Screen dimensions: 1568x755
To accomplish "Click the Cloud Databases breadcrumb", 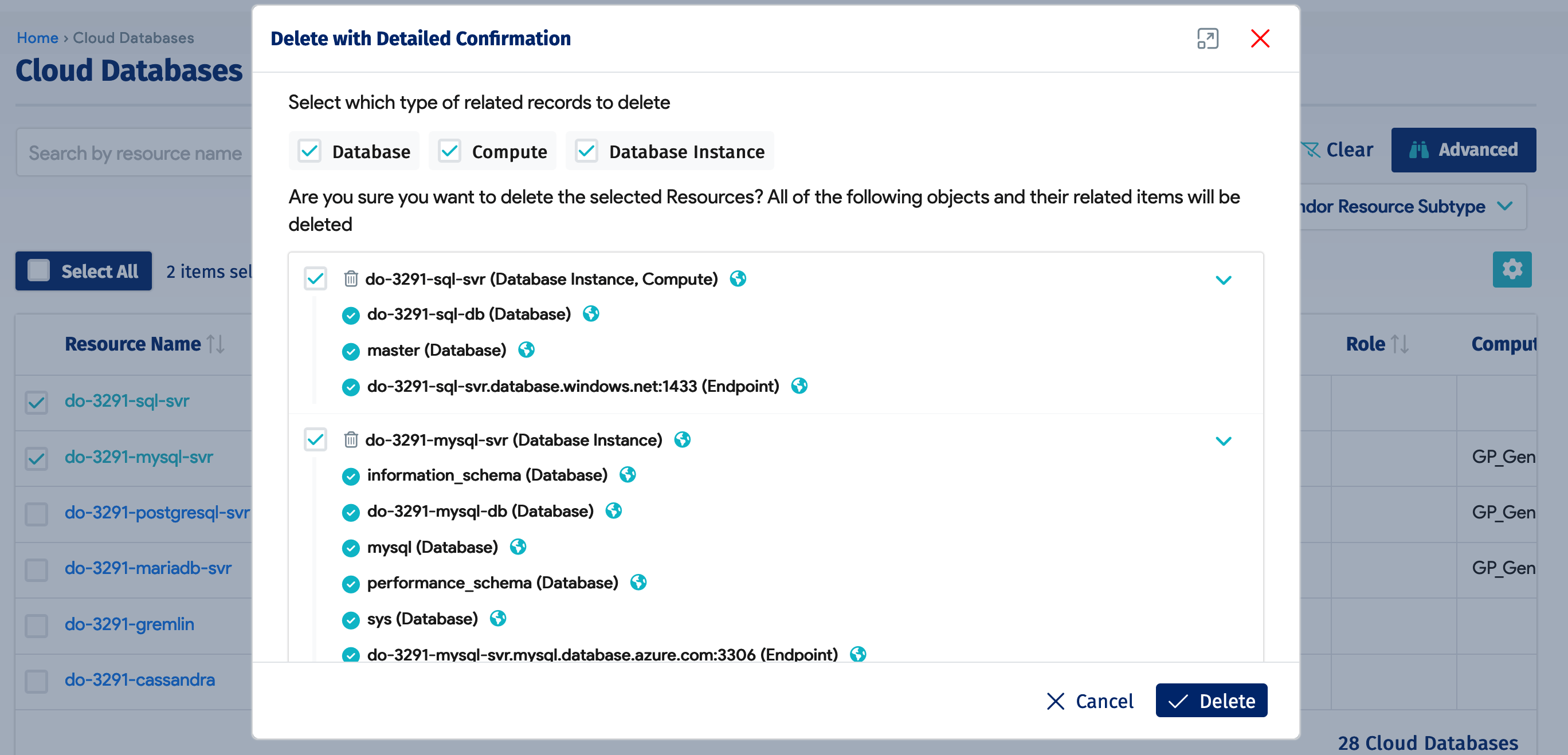I will coord(133,38).
